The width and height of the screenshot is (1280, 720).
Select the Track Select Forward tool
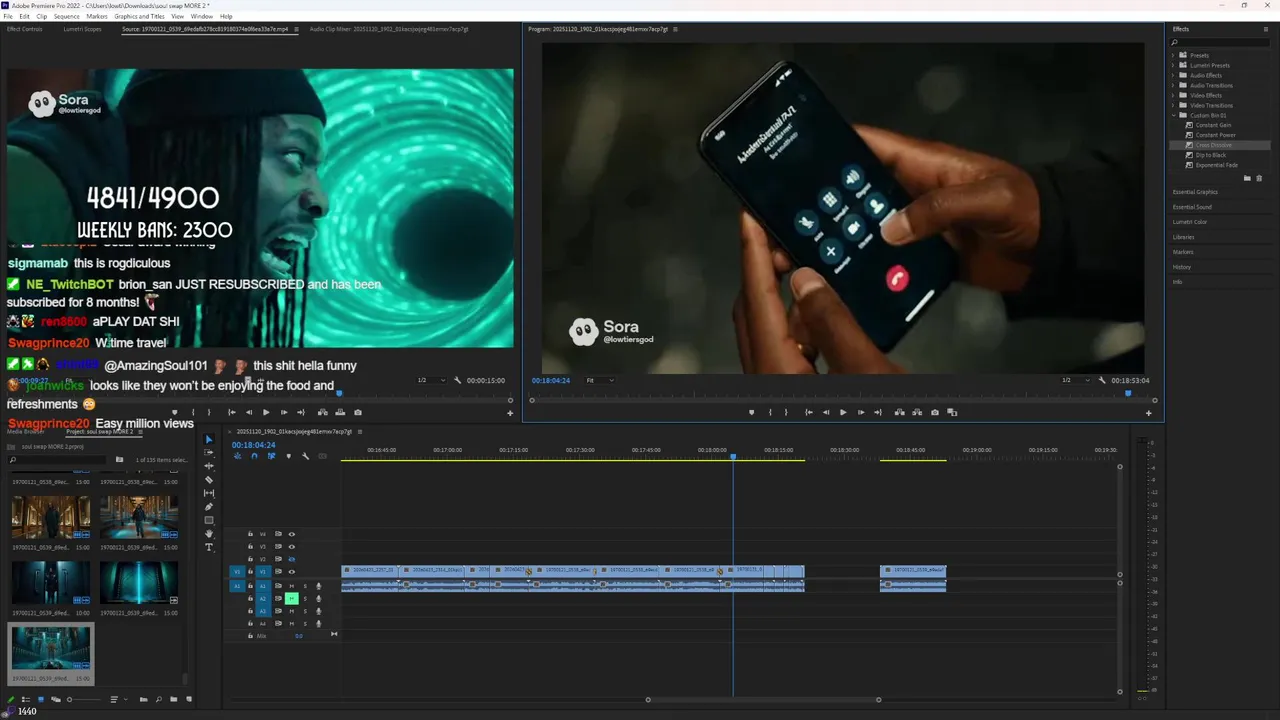click(209, 453)
